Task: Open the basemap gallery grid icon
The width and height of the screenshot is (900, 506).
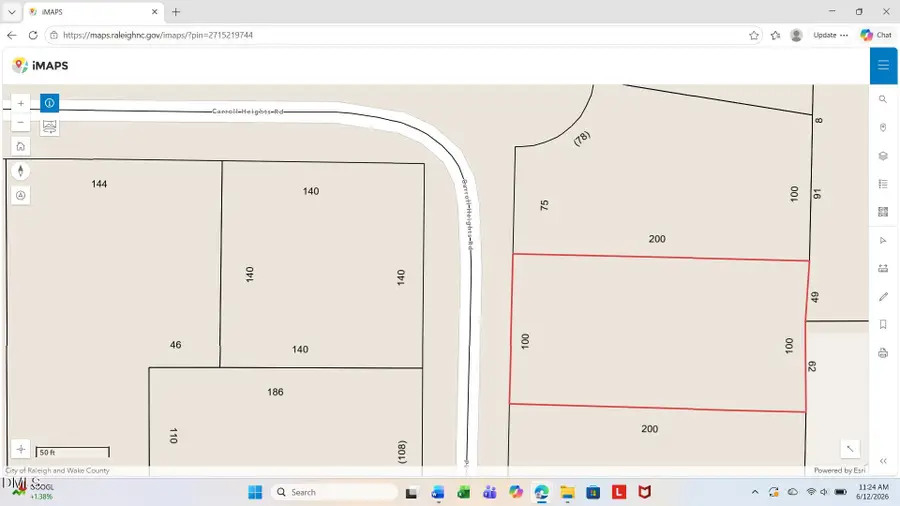Action: (x=883, y=212)
